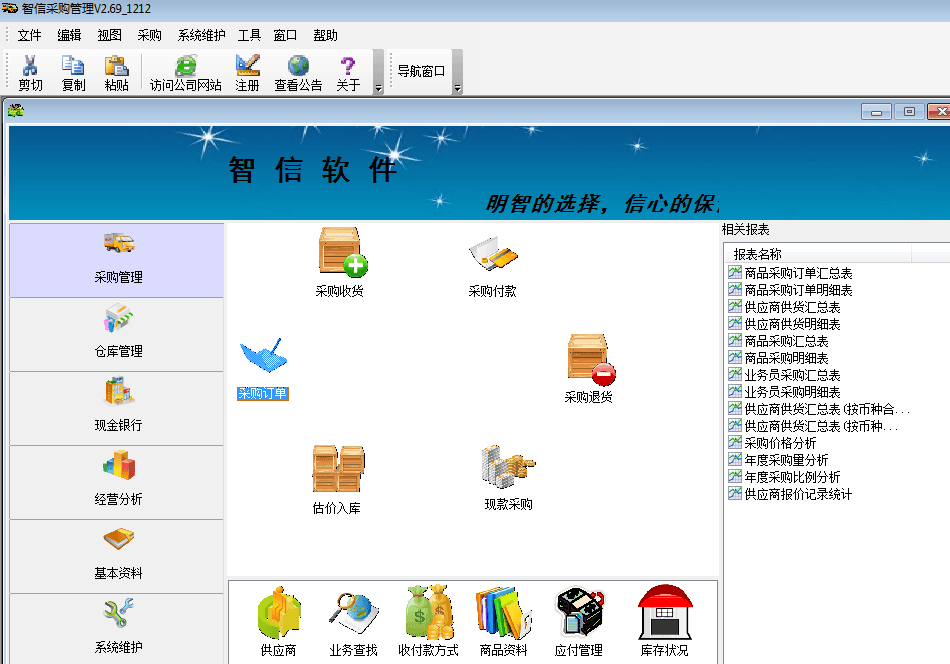
Task: Select 基本资料 in the sidebar
Action: coord(117,557)
